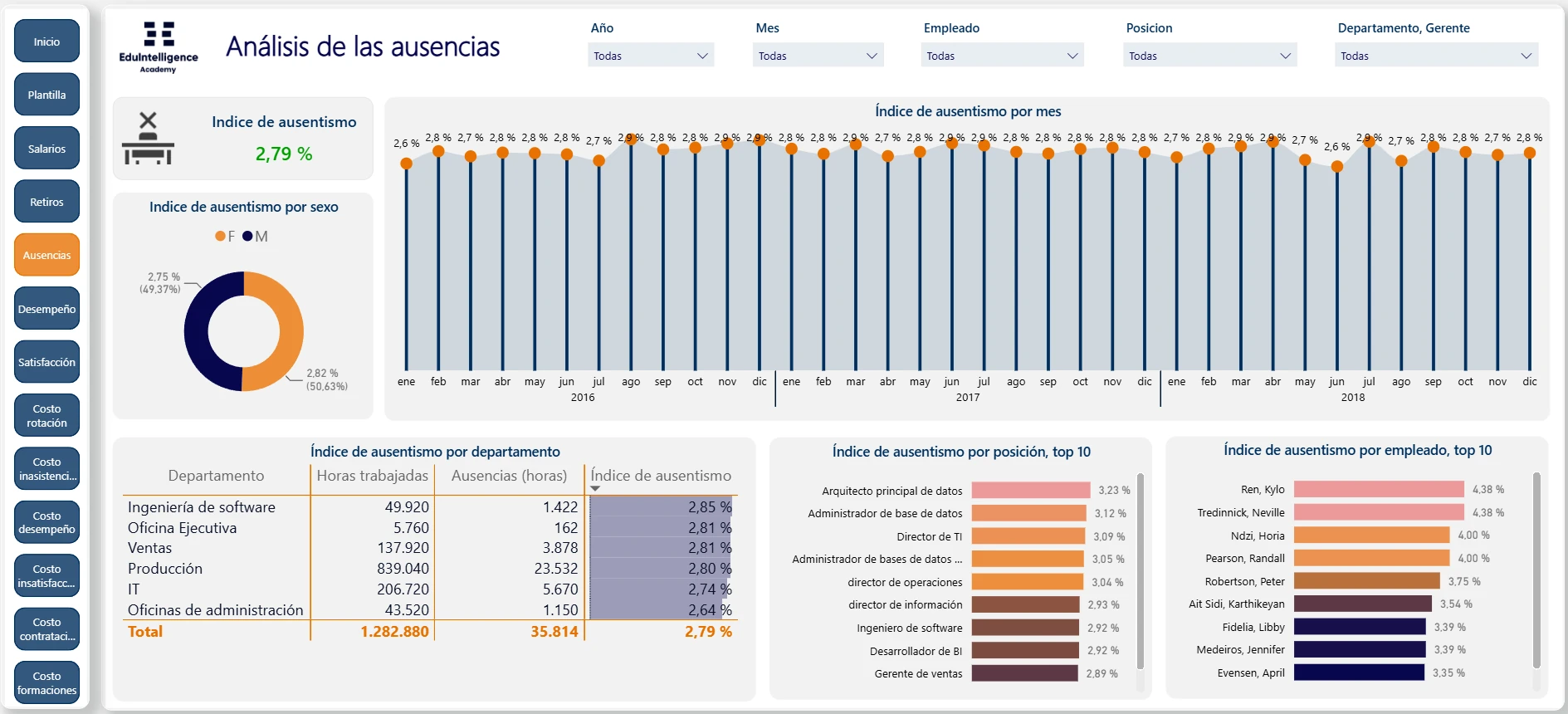Viewport: 1568px width, 714px height.
Task: Open the Año filter dropdown
Action: pyautogui.click(x=651, y=56)
